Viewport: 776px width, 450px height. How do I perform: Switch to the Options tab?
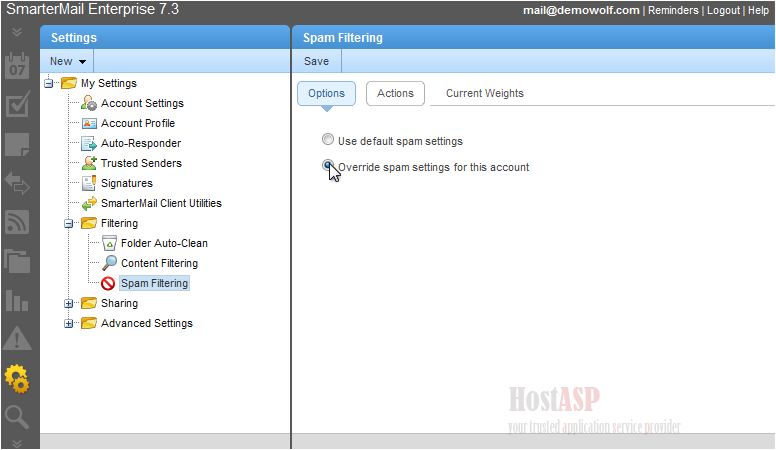[x=326, y=94]
